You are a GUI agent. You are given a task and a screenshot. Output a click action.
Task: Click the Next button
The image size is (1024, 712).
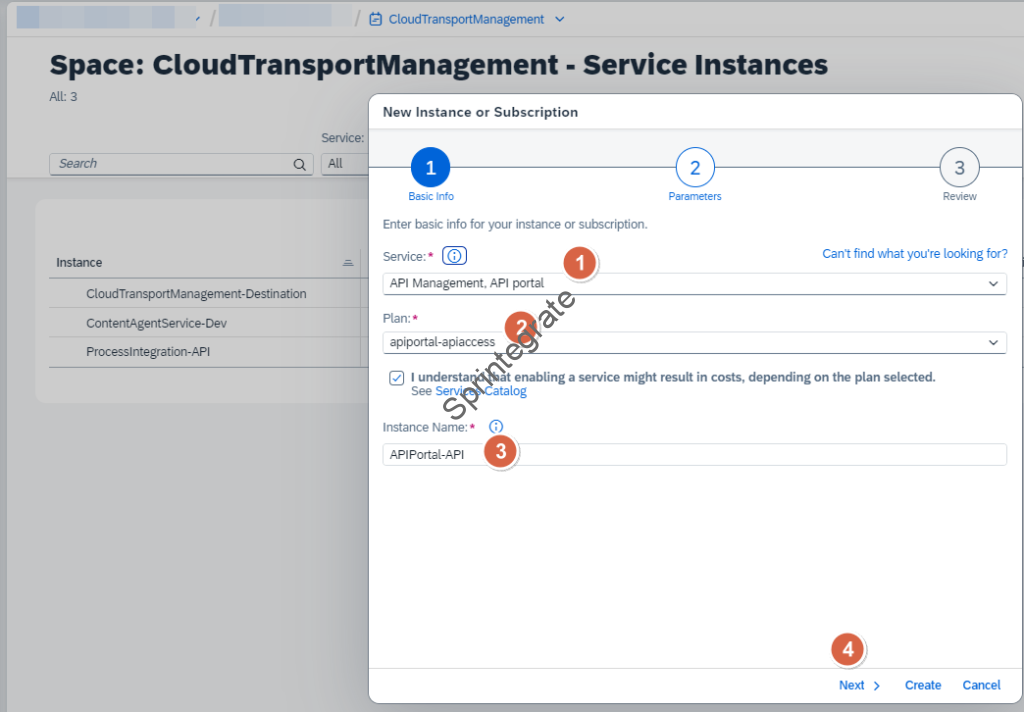853,685
